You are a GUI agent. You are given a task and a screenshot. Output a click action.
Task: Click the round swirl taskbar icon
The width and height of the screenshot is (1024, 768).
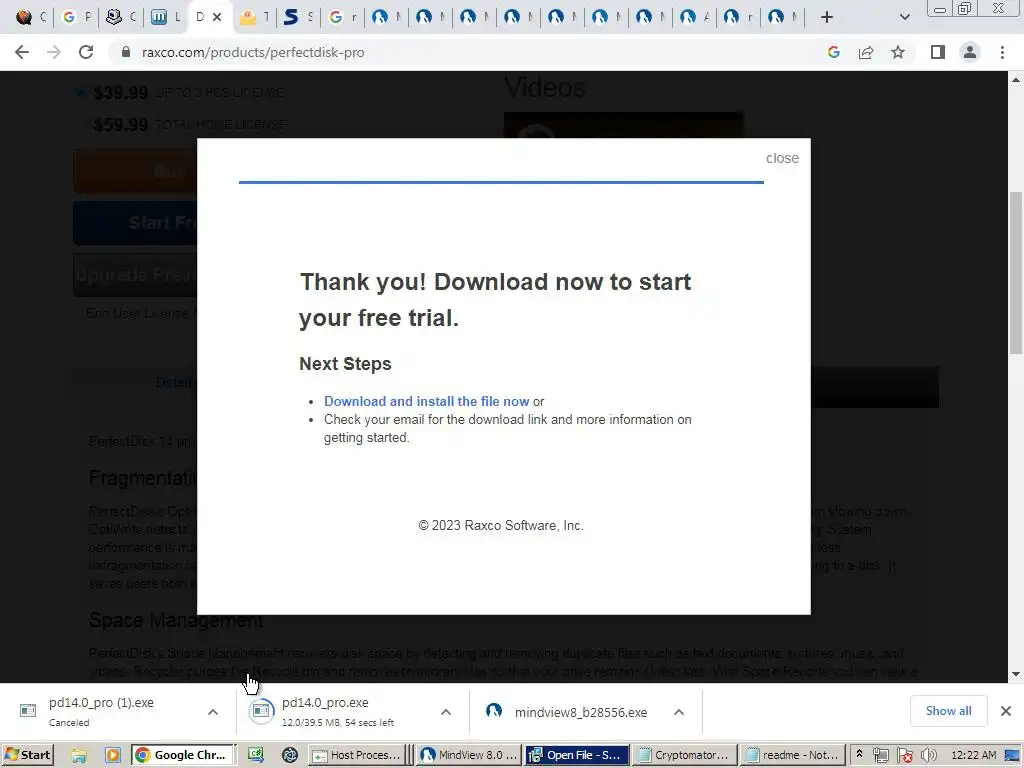[x=290, y=755]
